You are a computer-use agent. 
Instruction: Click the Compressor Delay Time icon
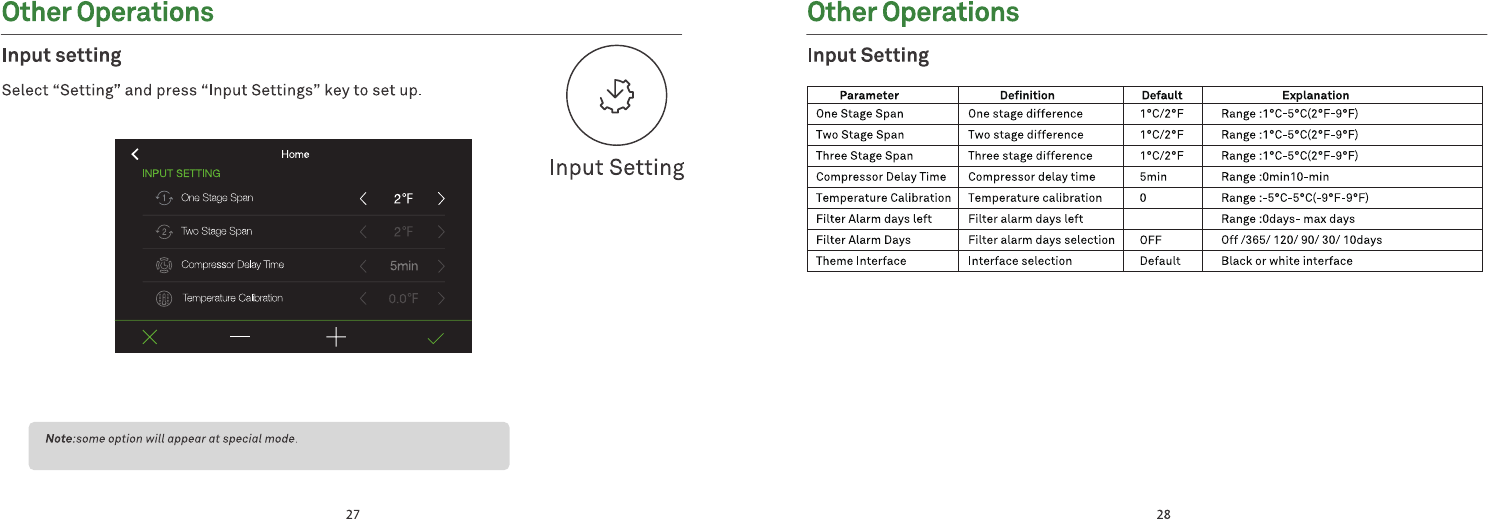163,265
